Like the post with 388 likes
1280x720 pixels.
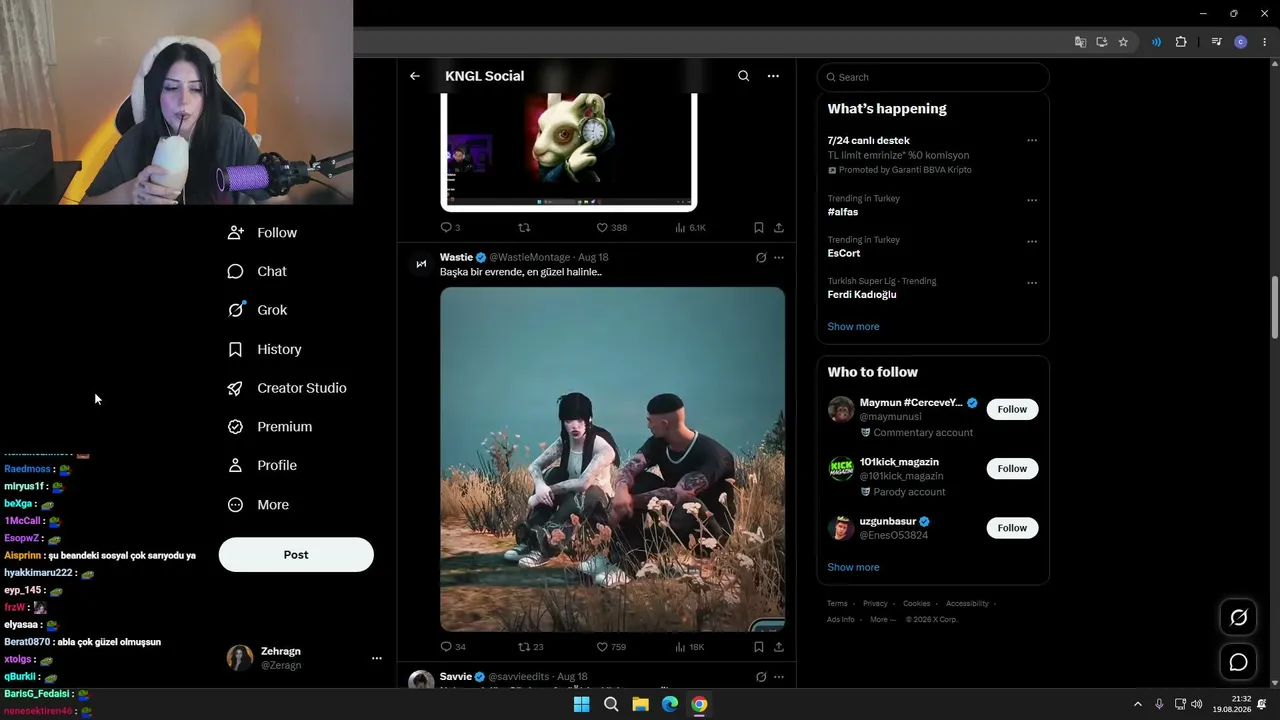(x=611, y=228)
